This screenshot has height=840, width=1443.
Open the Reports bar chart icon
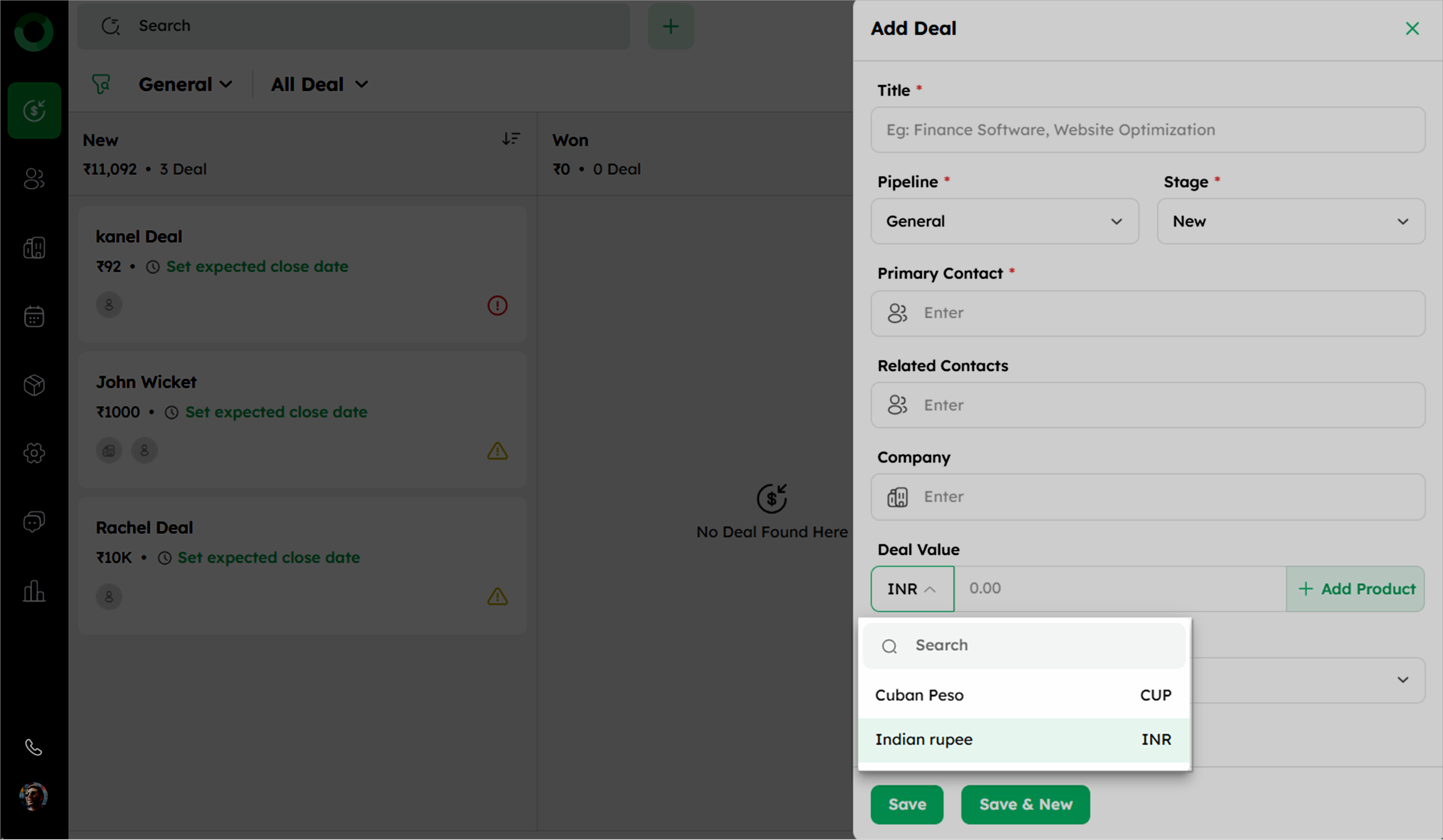pyautogui.click(x=34, y=590)
